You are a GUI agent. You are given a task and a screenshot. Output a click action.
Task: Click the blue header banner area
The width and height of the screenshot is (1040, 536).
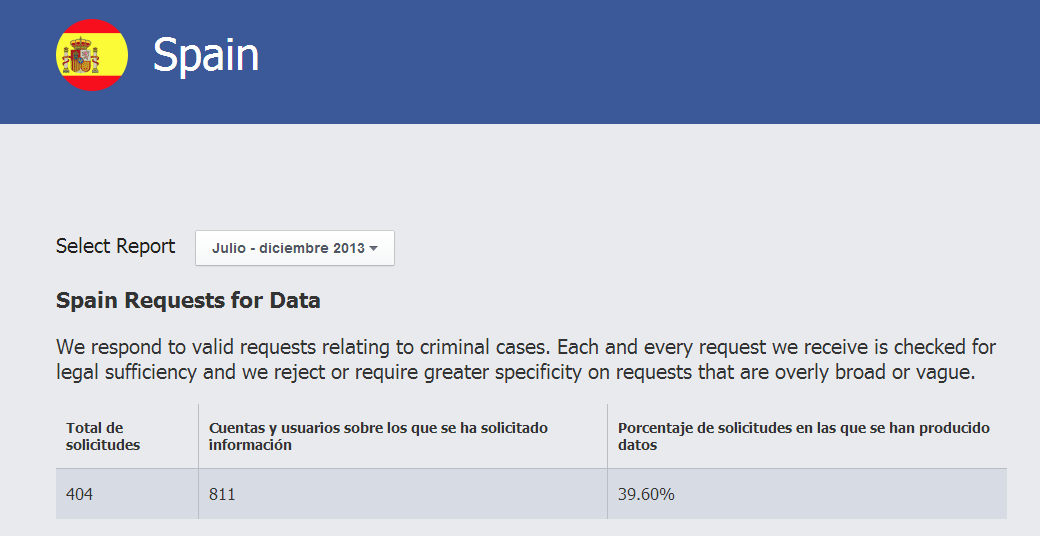coord(520,62)
